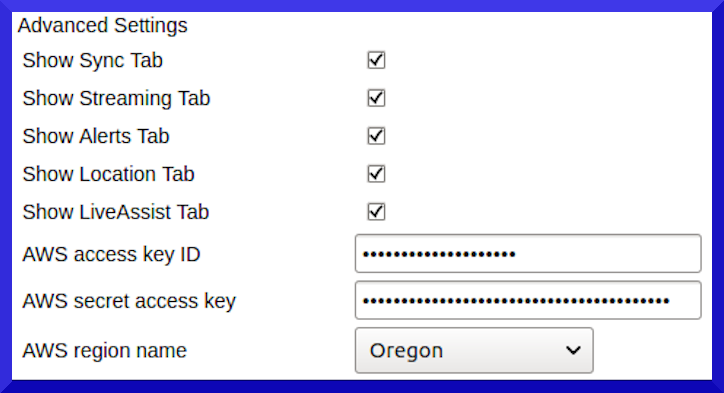Open the AWS region name dropdown

click(x=474, y=351)
